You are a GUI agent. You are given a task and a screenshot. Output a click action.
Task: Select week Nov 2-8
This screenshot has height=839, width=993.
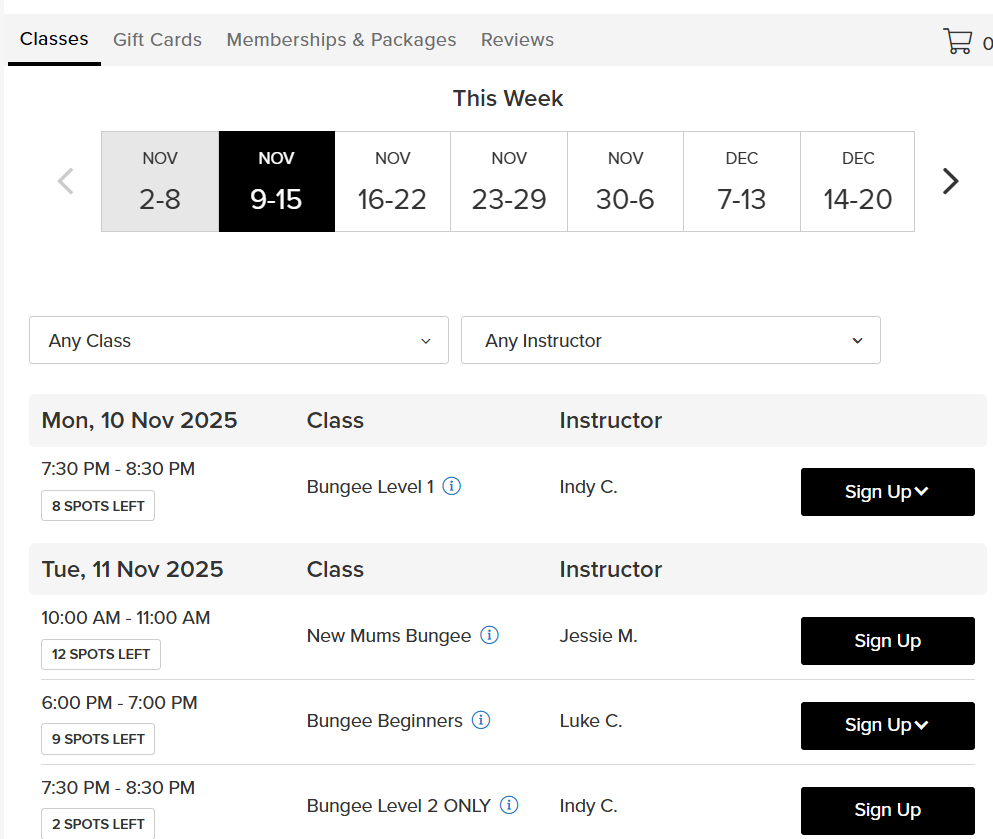160,182
